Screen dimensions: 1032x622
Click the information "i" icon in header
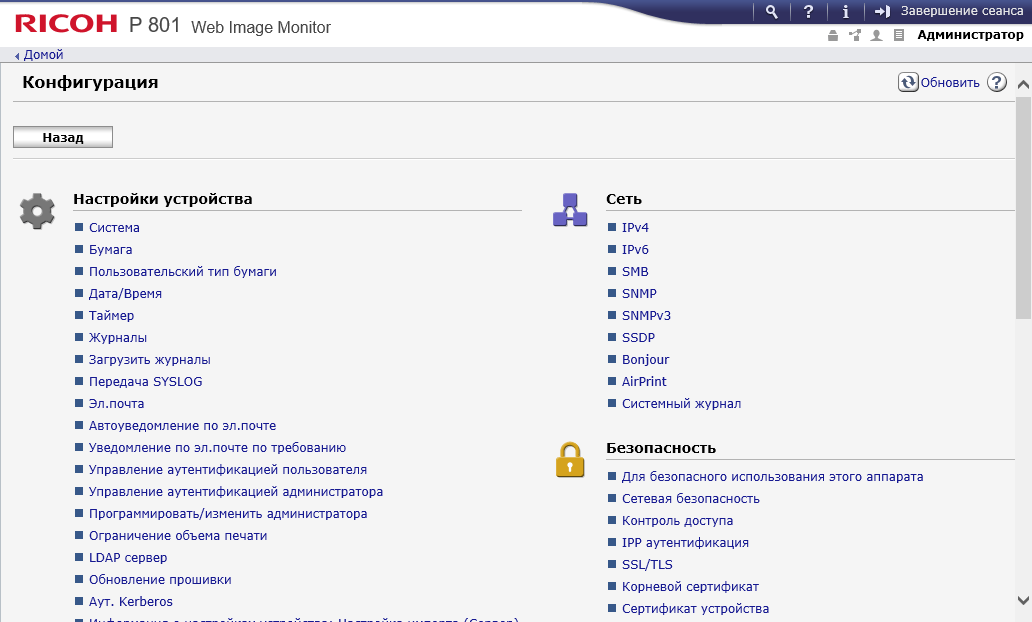point(845,11)
